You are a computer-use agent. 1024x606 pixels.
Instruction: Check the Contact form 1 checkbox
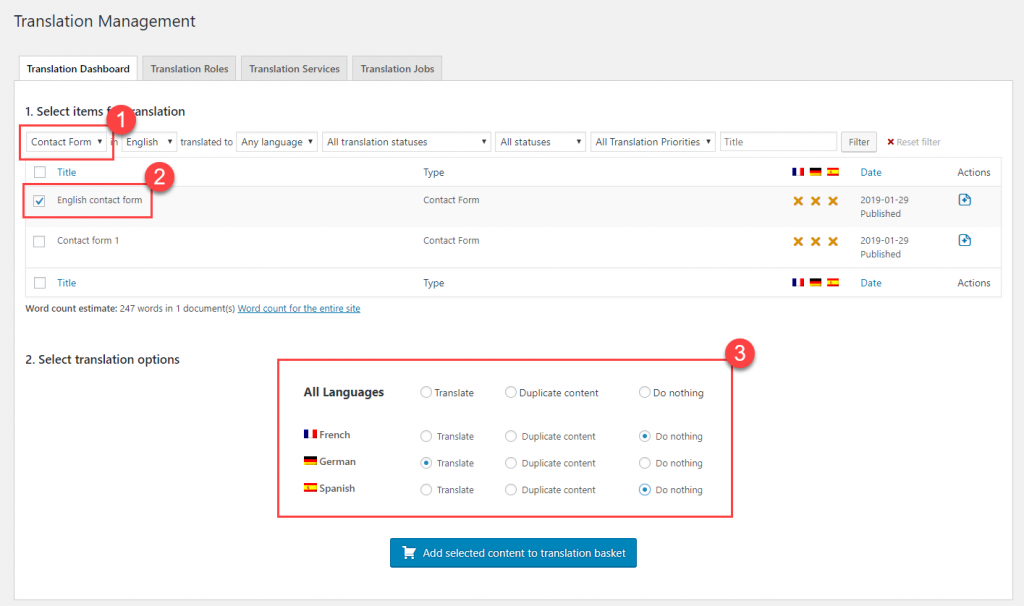39,241
